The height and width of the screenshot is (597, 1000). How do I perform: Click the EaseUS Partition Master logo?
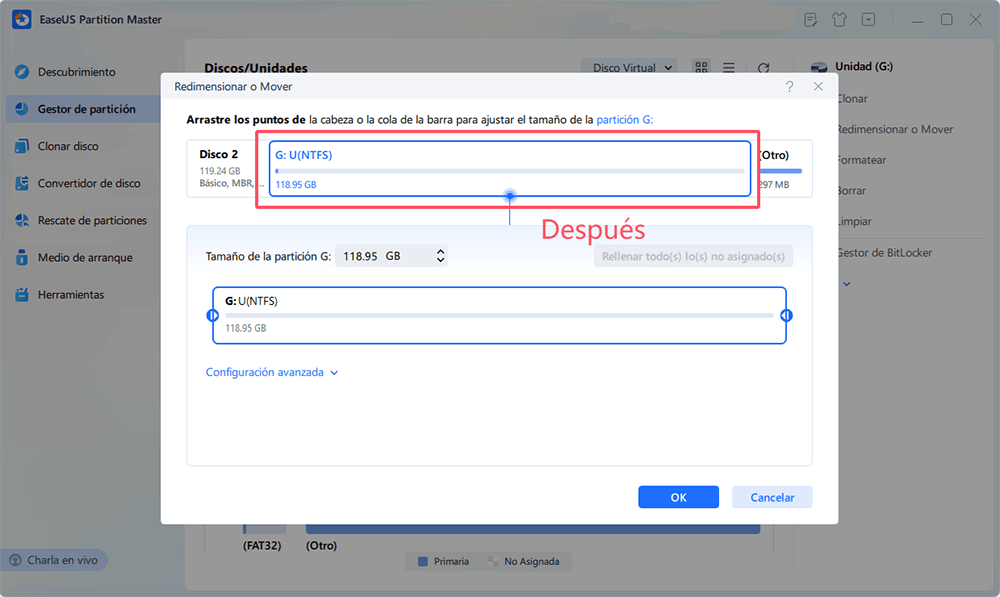[22, 19]
